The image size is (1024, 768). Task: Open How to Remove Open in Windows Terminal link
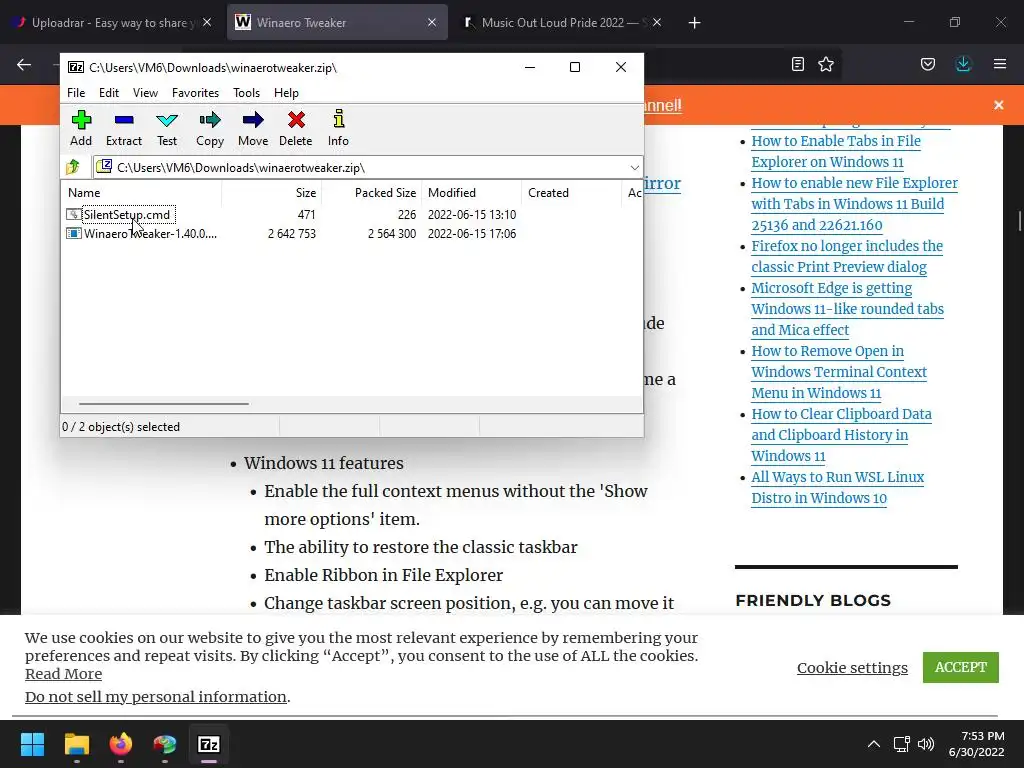pyautogui.click(x=839, y=372)
